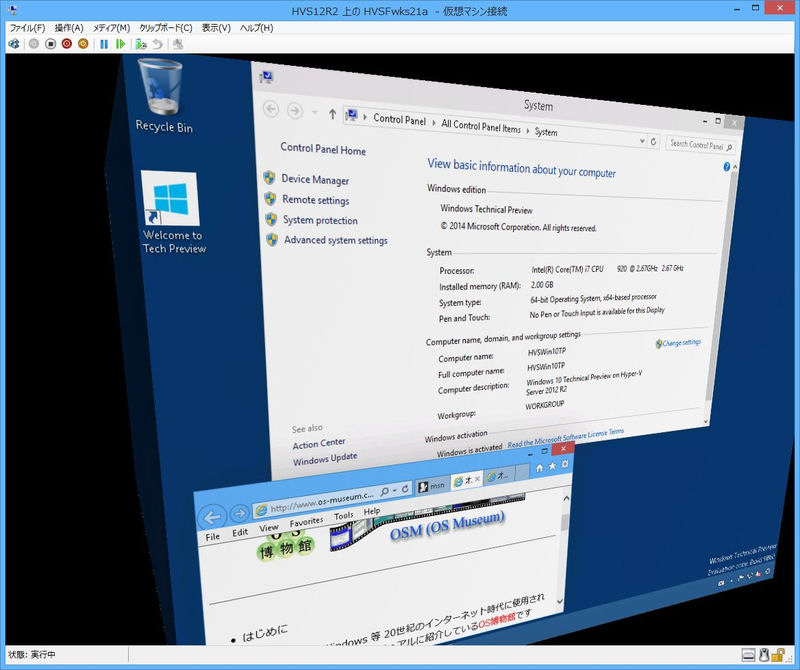The image size is (800, 670).
Task: Refresh the page in Internet Explorer
Action: click(x=405, y=488)
